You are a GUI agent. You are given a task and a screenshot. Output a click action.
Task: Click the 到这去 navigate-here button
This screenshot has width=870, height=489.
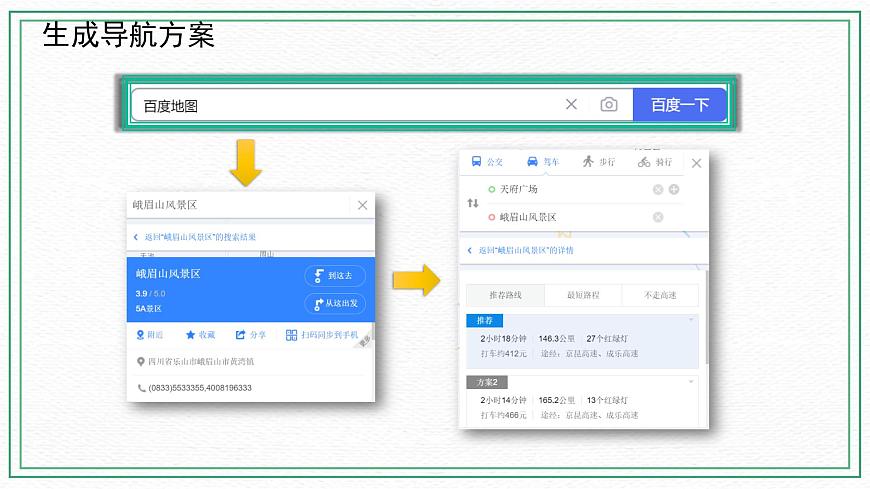click(x=335, y=276)
